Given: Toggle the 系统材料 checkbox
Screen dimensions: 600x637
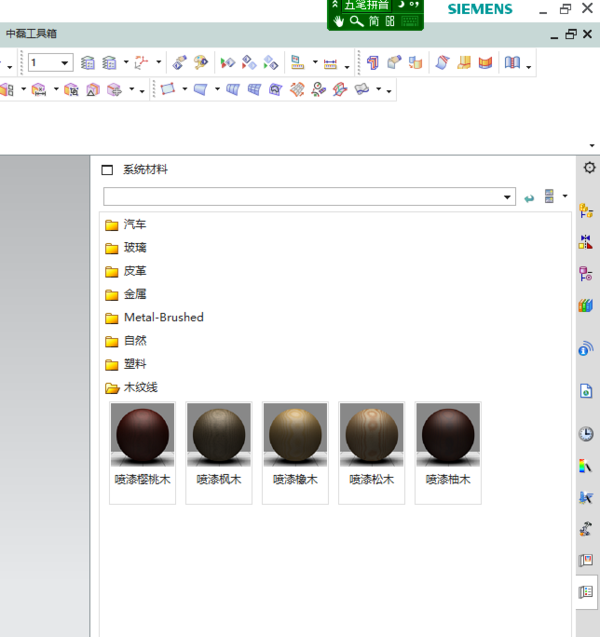Looking at the screenshot, I should 108,170.
